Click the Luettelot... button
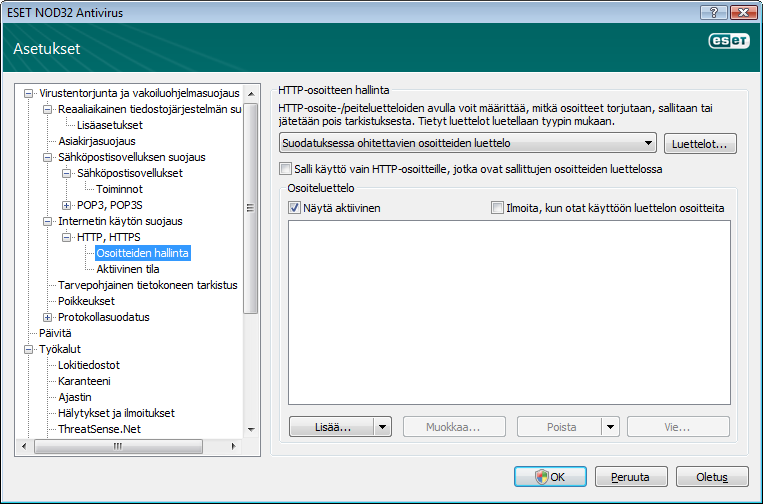The height and width of the screenshot is (504, 763). tap(700, 144)
